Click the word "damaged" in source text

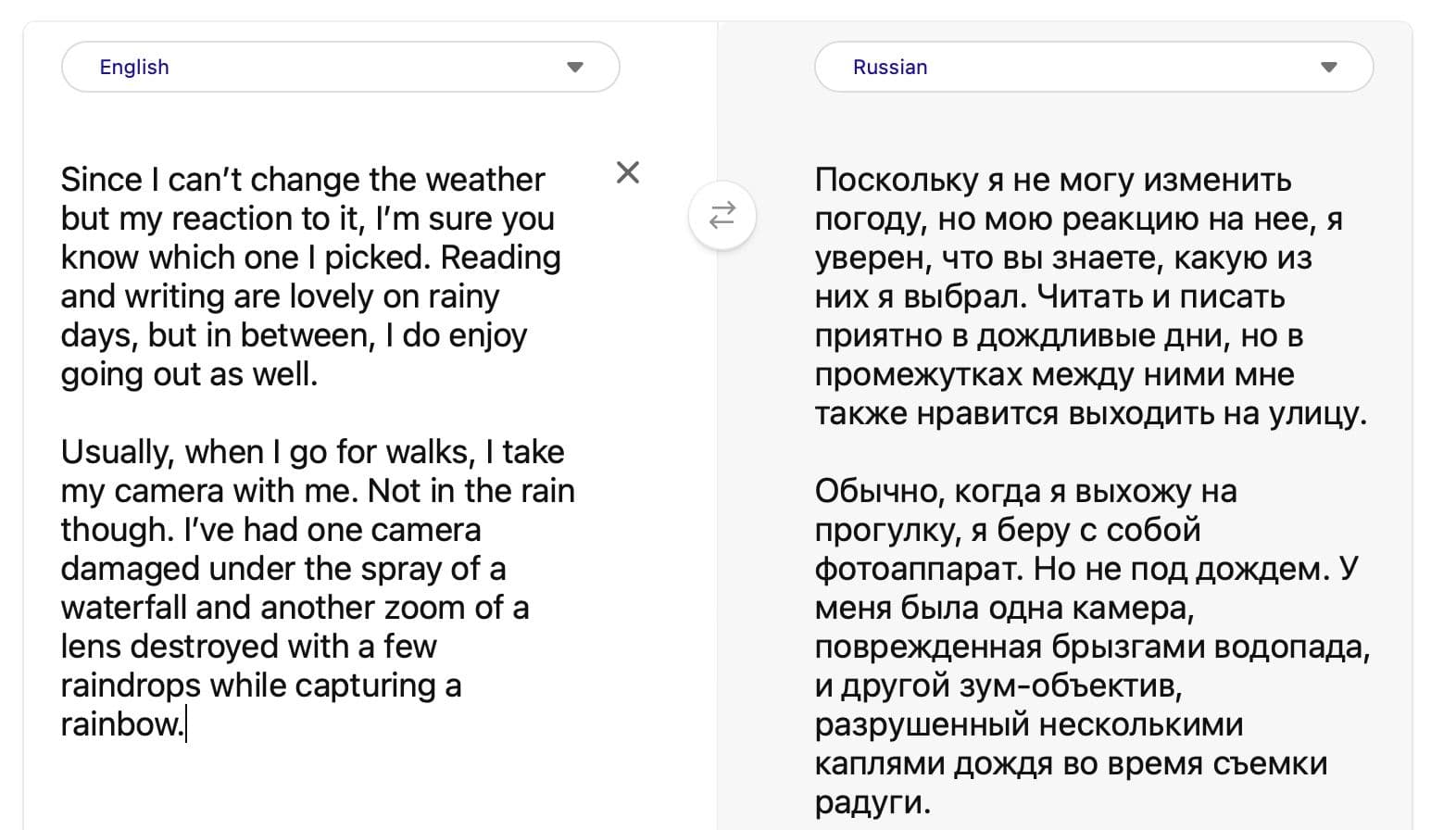131,569
